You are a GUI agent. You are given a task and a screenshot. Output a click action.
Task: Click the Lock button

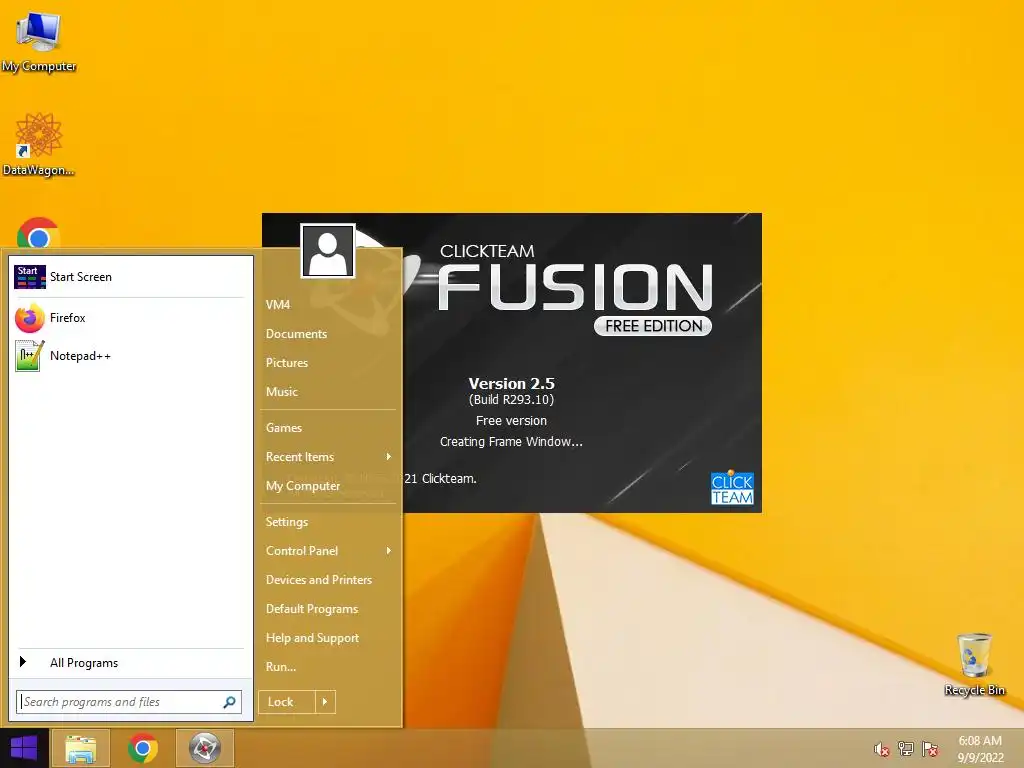[x=287, y=702]
